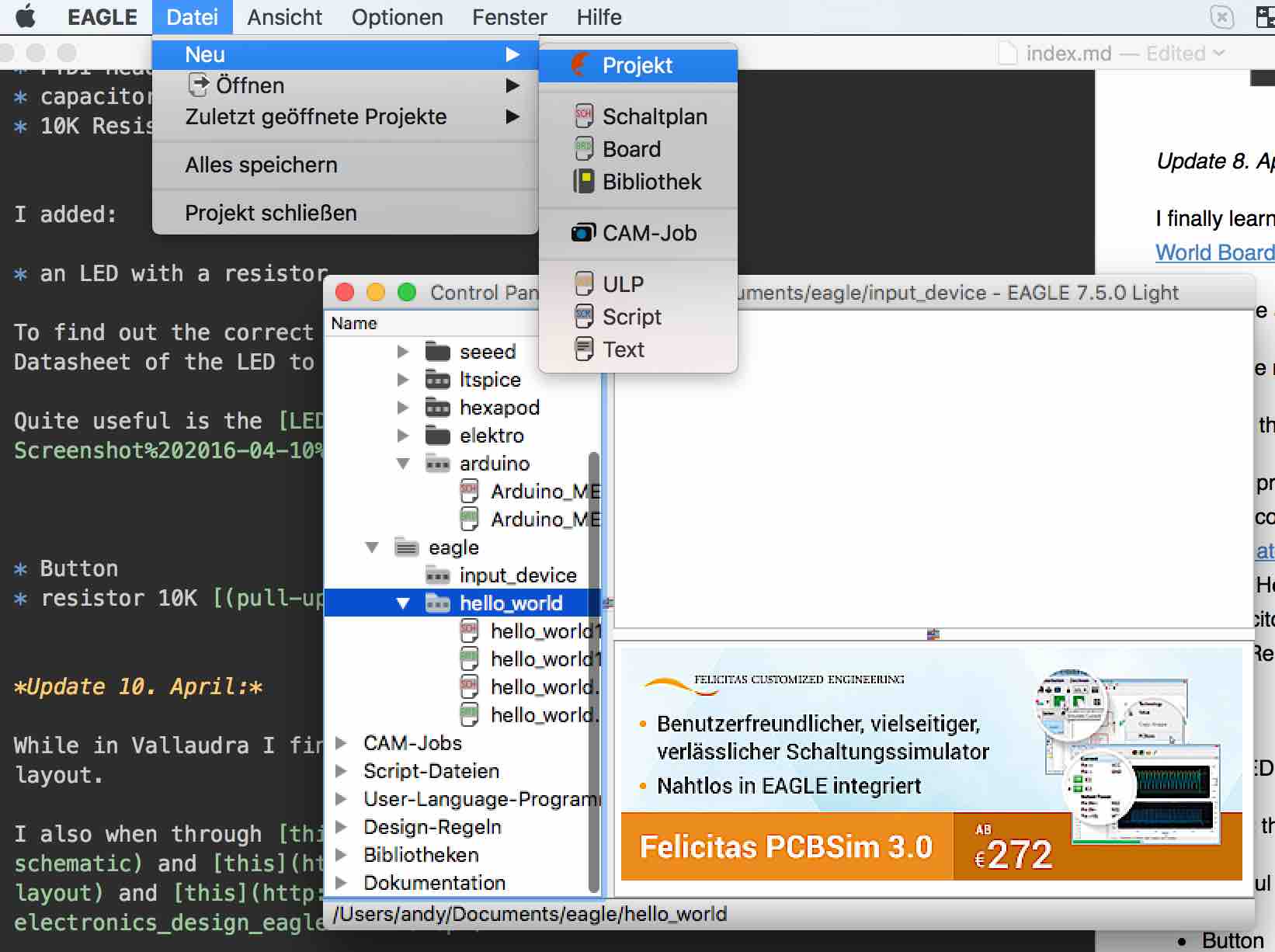This screenshot has height=952, width=1275.
Task: Click the Projekt icon in the Neu submenu
Action: point(580,65)
